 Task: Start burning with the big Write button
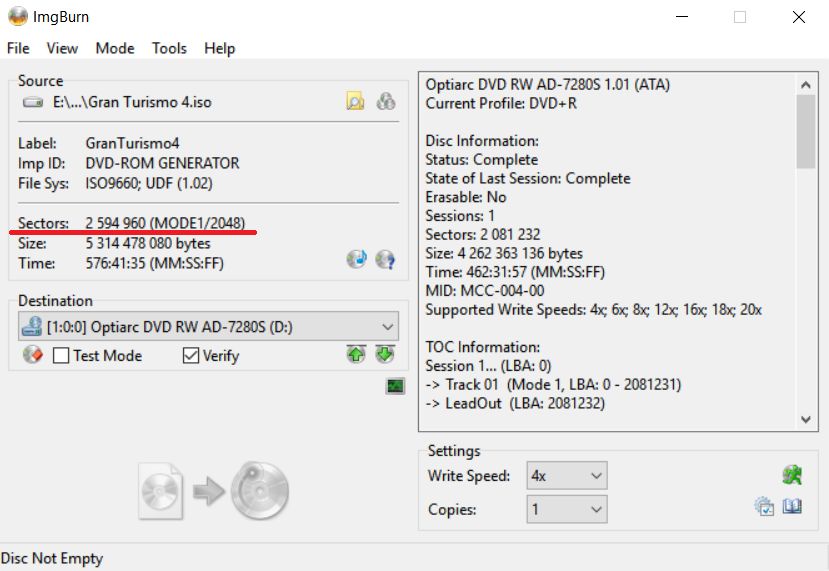click(x=214, y=491)
